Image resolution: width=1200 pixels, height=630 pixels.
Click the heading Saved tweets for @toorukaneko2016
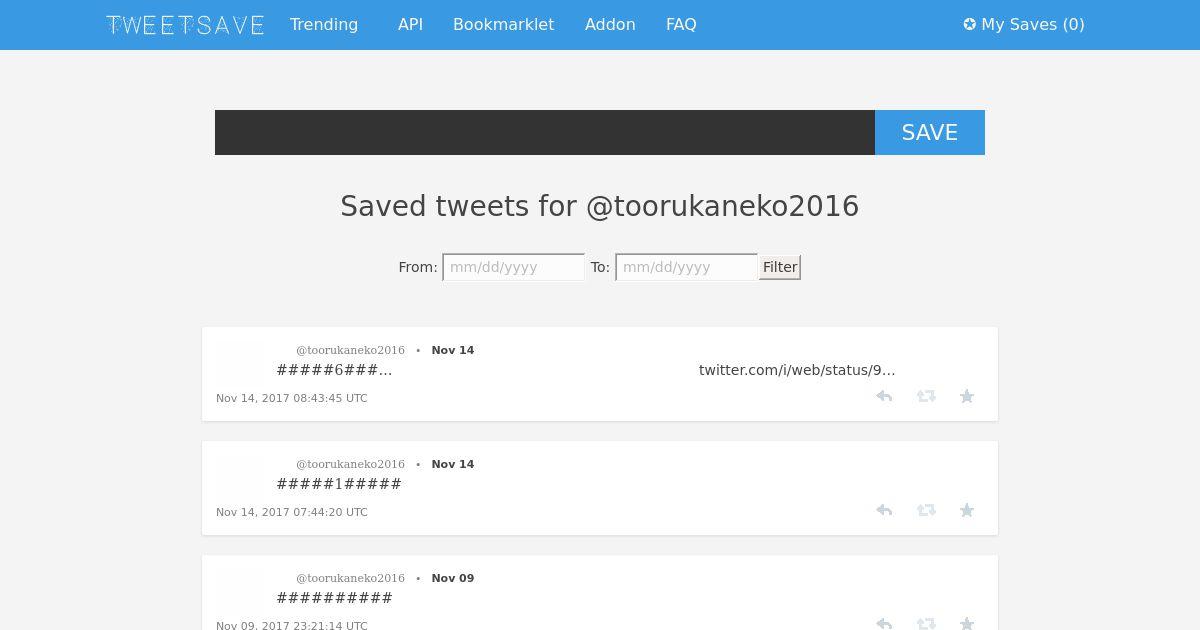[600, 206]
